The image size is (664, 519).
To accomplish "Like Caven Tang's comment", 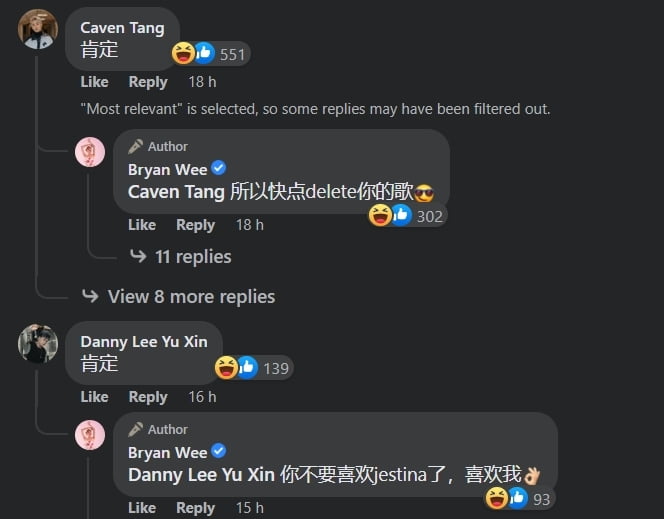I will (x=94, y=82).
